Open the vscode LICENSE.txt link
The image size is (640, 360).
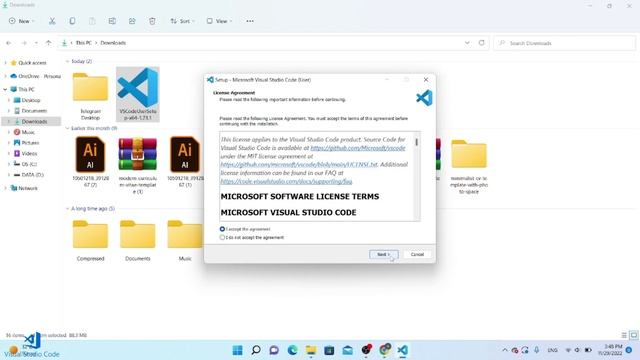[299, 164]
